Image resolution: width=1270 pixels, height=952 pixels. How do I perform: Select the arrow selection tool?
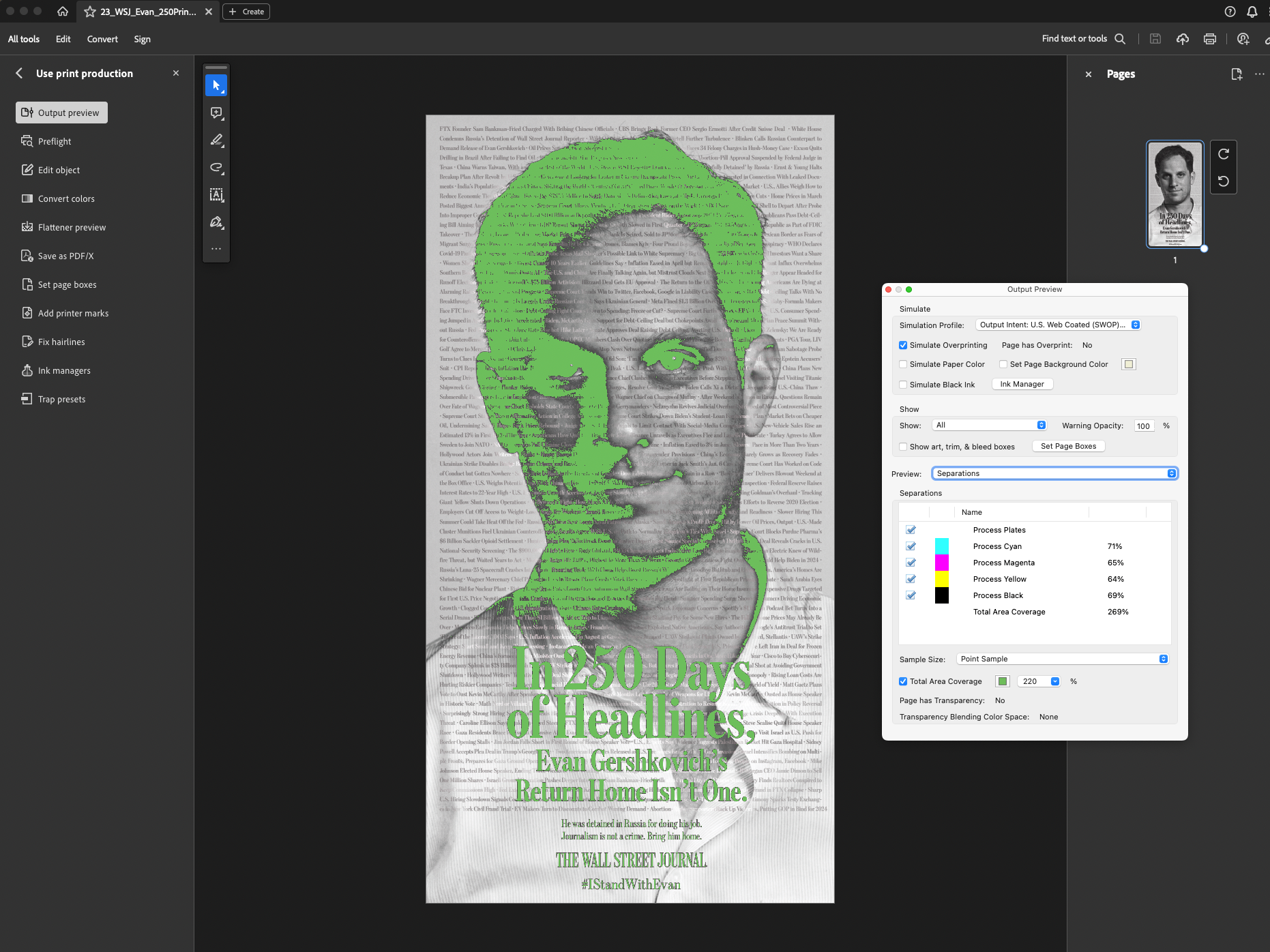coord(216,85)
